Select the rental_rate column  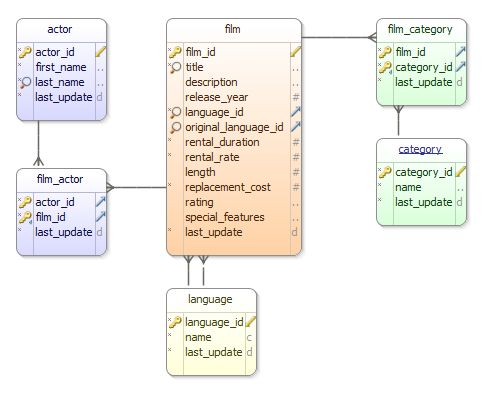pyautogui.click(x=212, y=157)
